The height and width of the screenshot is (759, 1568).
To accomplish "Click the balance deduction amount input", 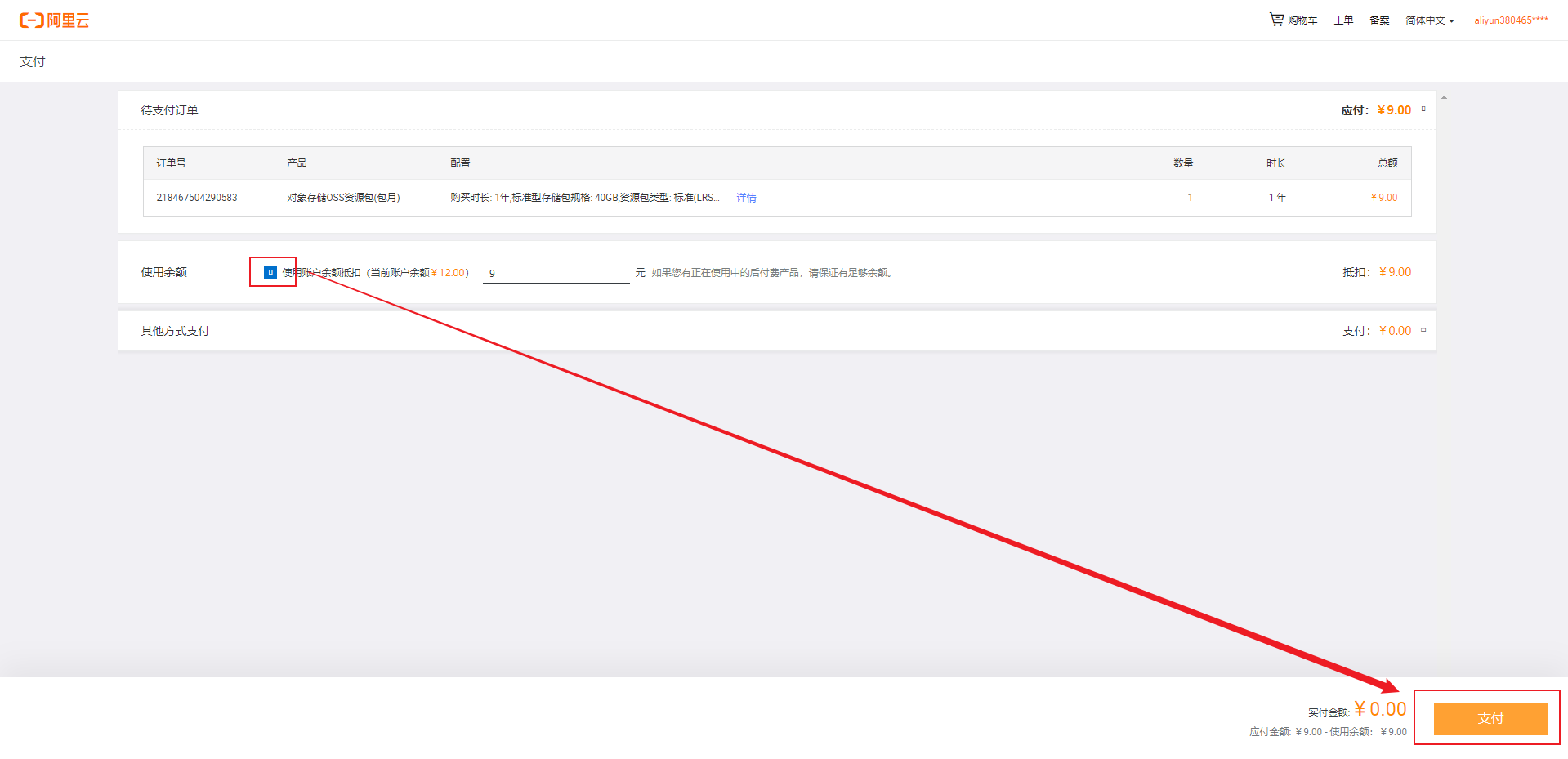I will click(x=556, y=272).
